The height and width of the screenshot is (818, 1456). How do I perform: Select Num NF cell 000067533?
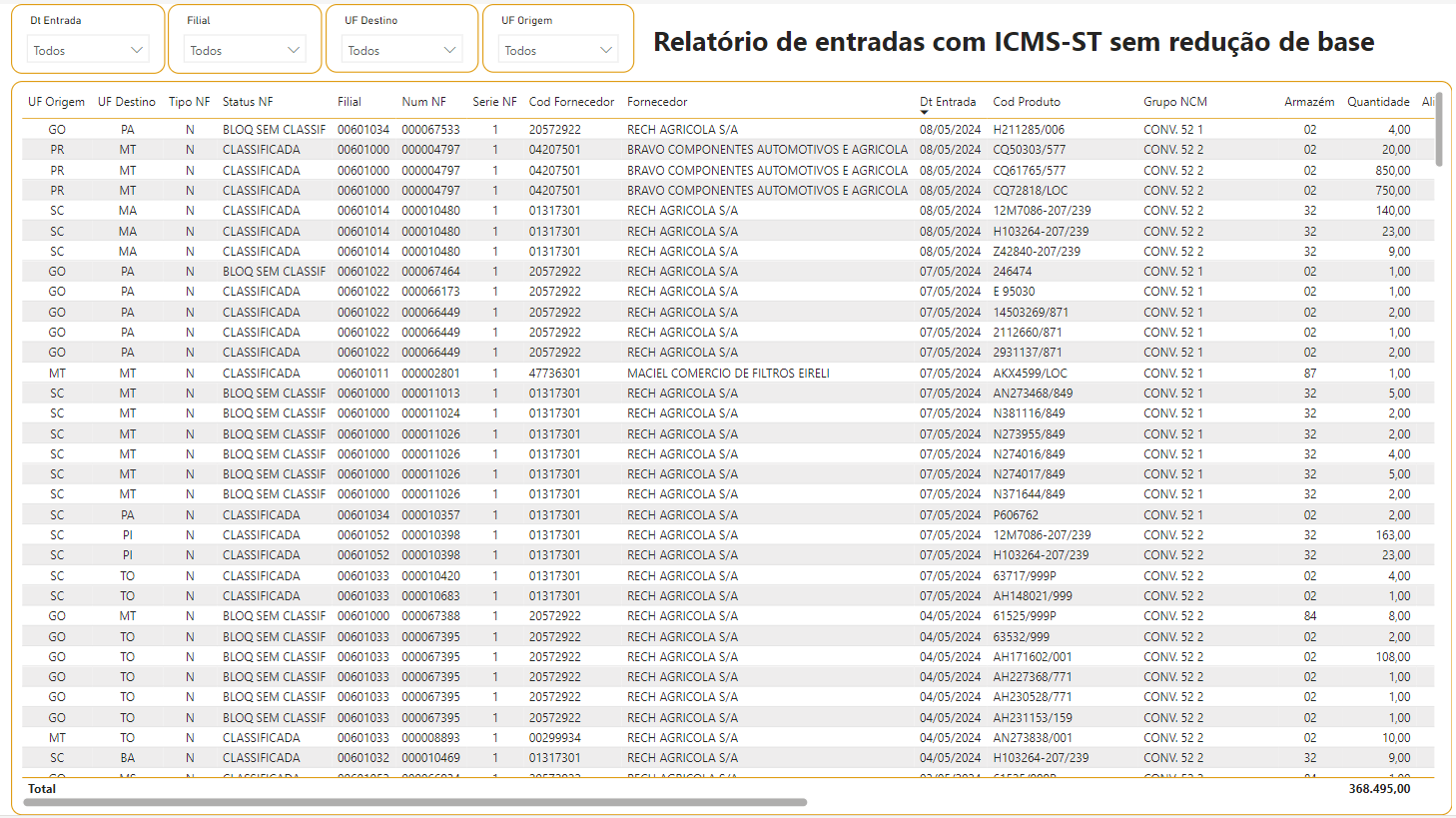click(430, 130)
